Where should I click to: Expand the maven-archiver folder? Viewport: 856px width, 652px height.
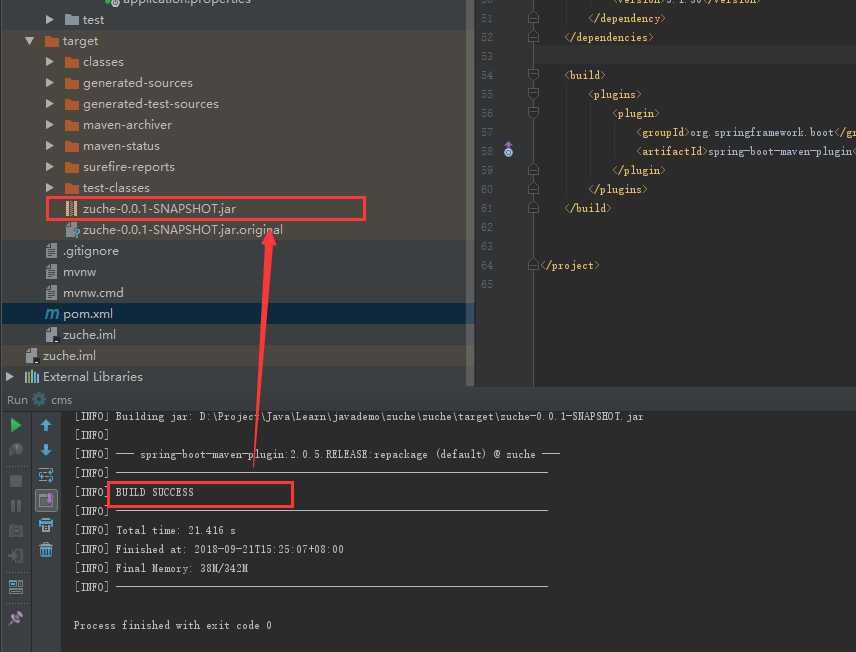(x=50, y=125)
